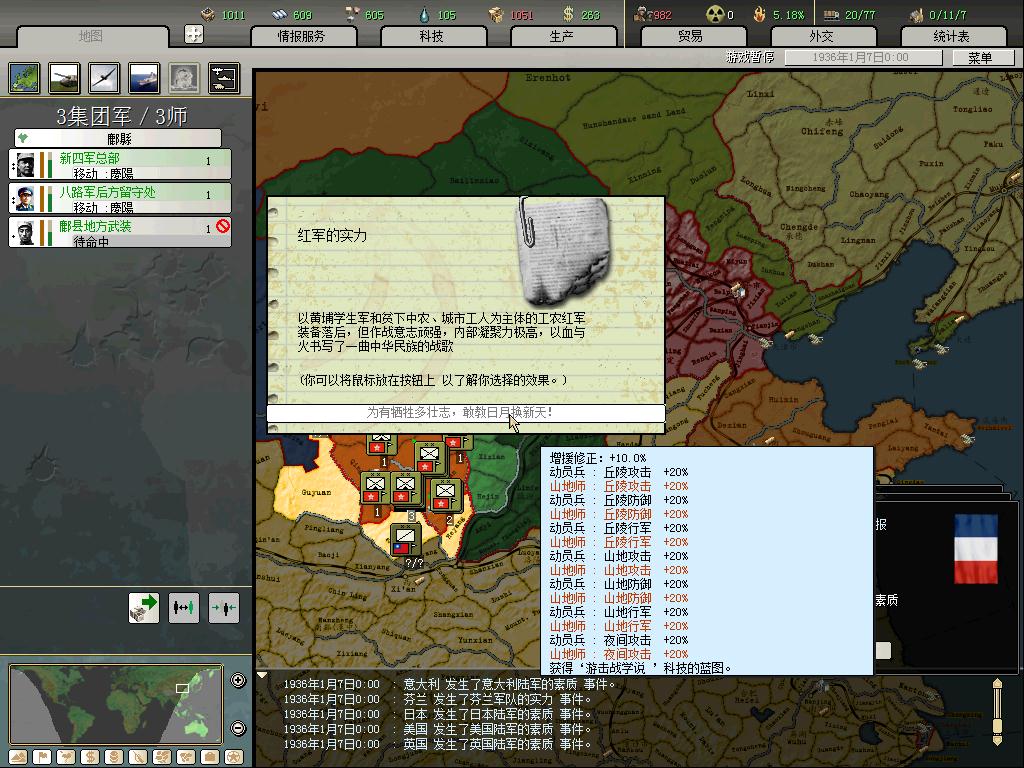Image resolution: width=1024 pixels, height=768 pixels.
Task: Click the oil droplet resource icon
Action: (x=424, y=14)
